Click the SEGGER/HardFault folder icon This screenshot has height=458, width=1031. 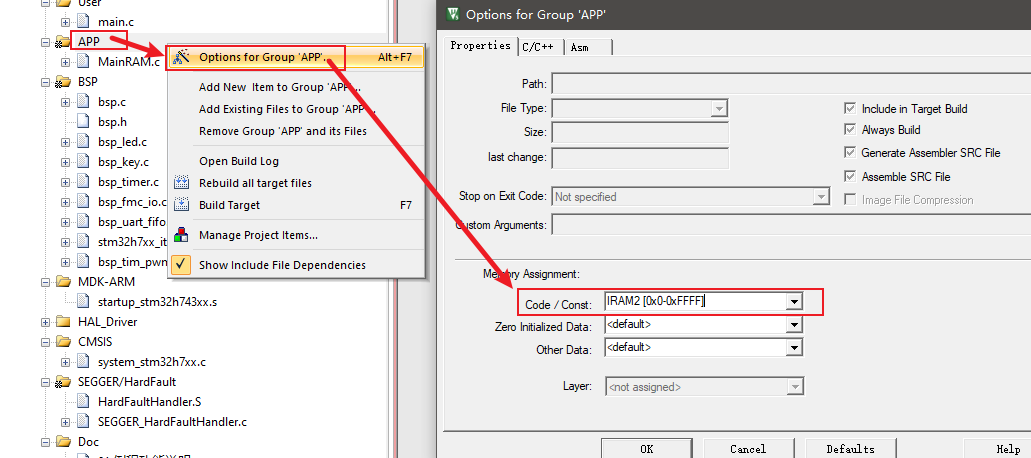62,382
